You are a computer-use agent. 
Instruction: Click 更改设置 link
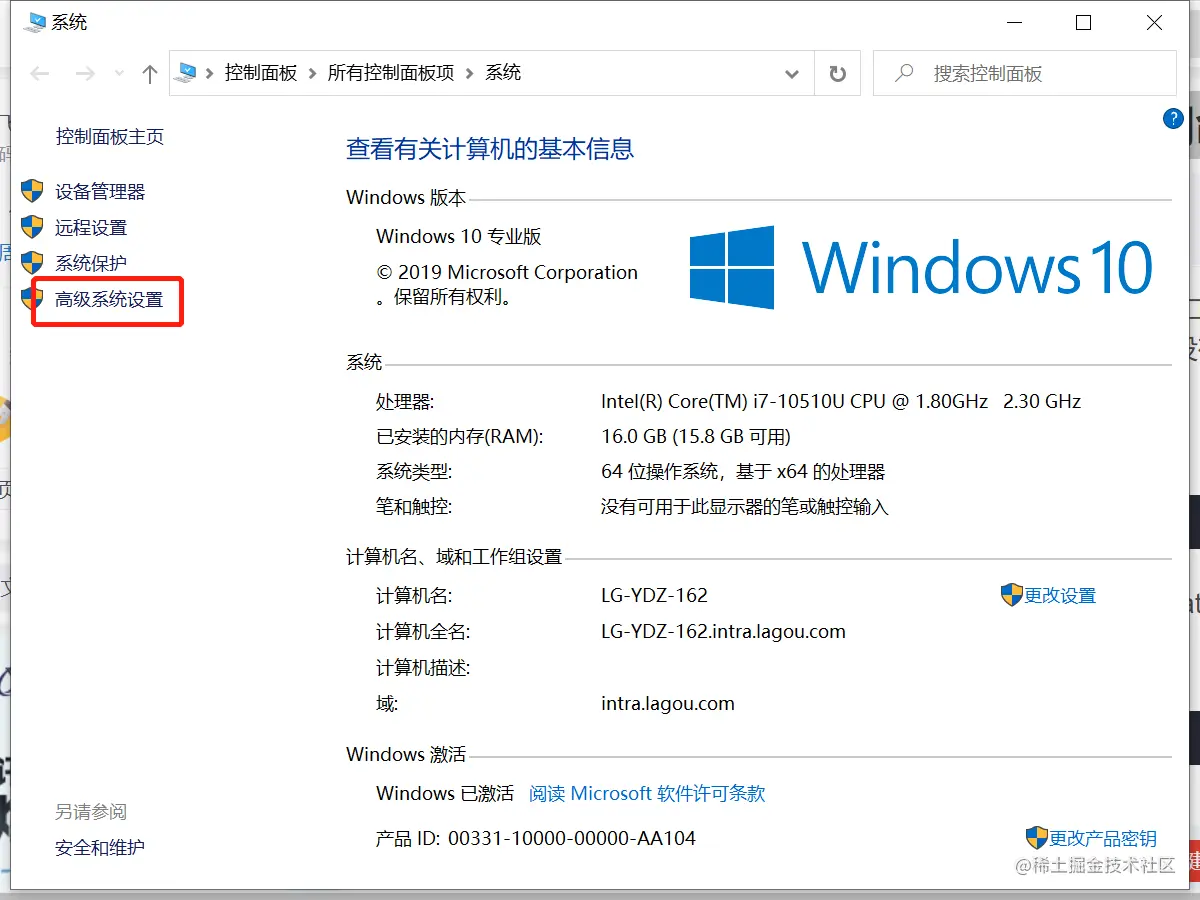pyautogui.click(x=1060, y=595)
